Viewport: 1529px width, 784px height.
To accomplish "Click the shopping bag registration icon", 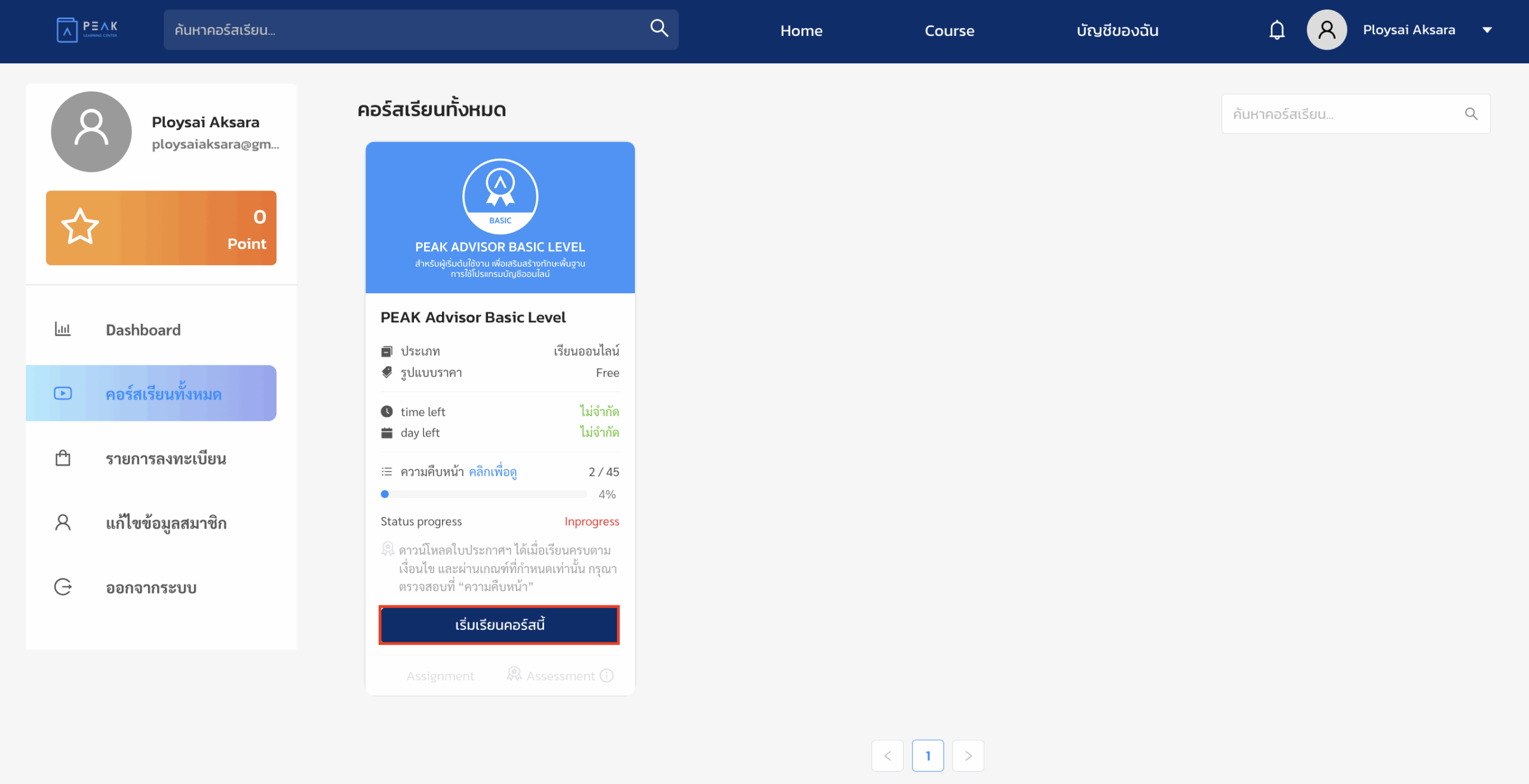I will pos(63,458).
